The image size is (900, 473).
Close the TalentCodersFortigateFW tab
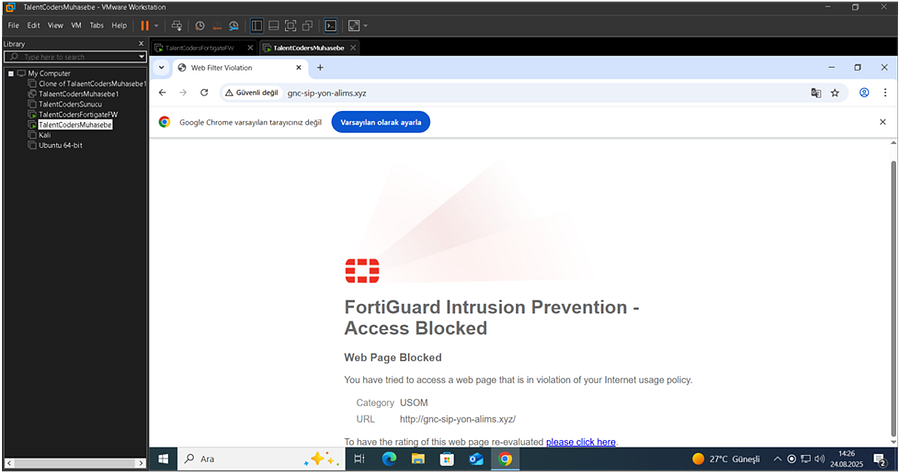point(250,48)
